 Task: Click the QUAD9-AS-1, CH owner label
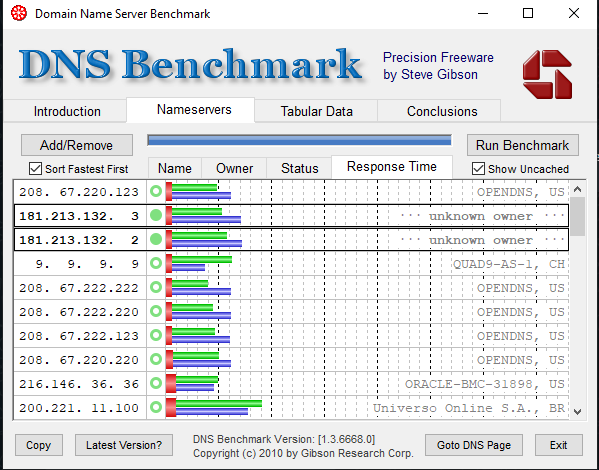(508, 264)
